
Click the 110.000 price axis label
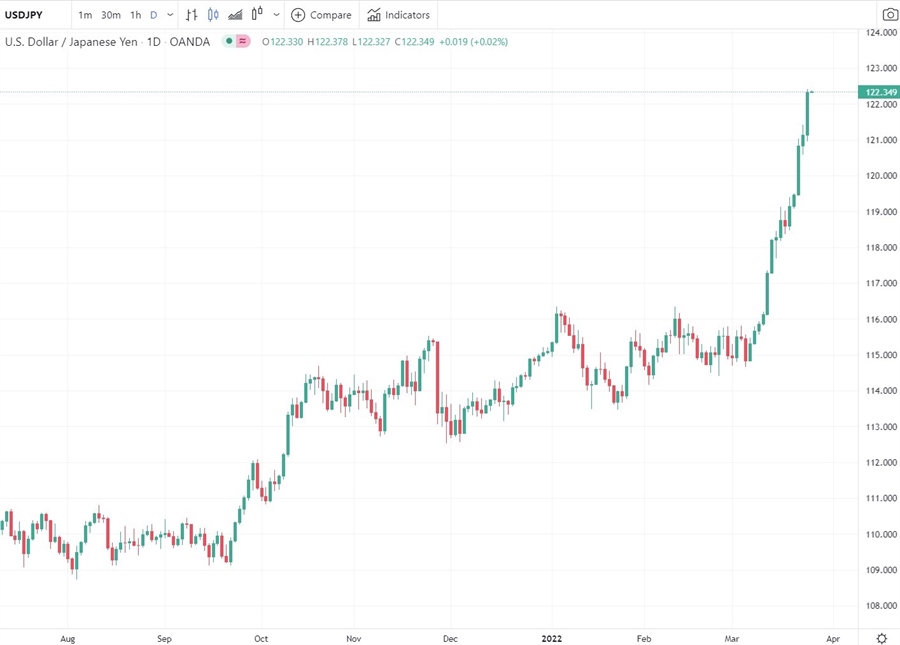pyautogui.click(x=881, y=534)
